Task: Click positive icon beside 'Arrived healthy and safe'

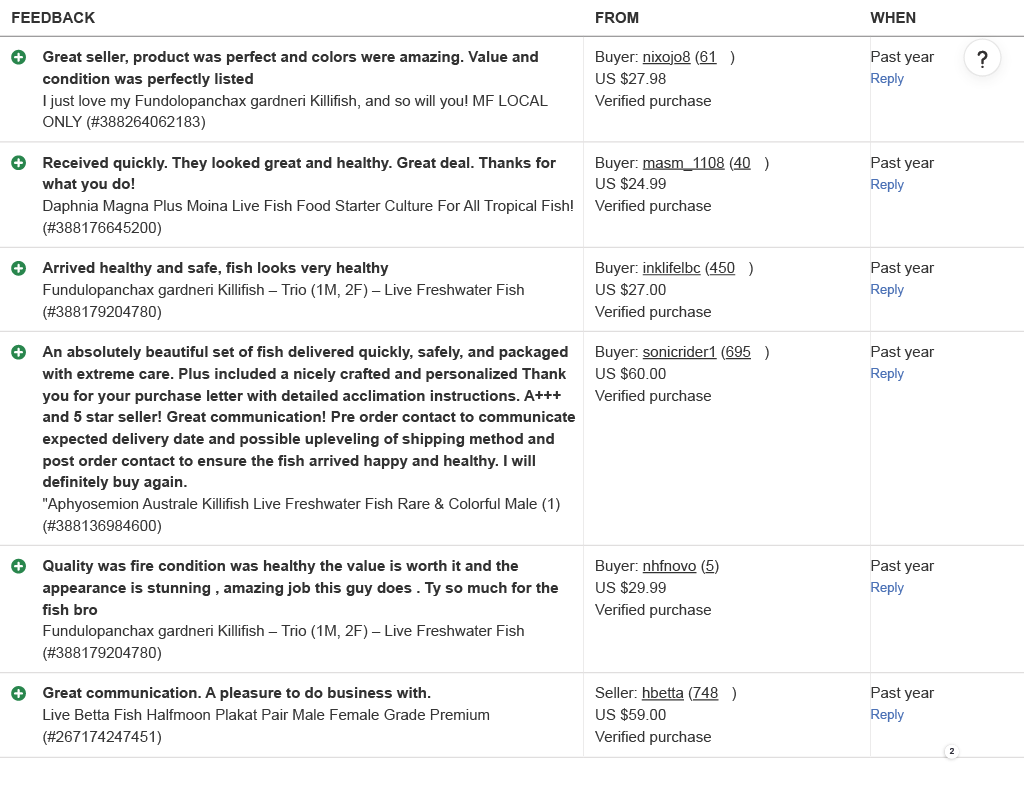Action: click(19, 268)
